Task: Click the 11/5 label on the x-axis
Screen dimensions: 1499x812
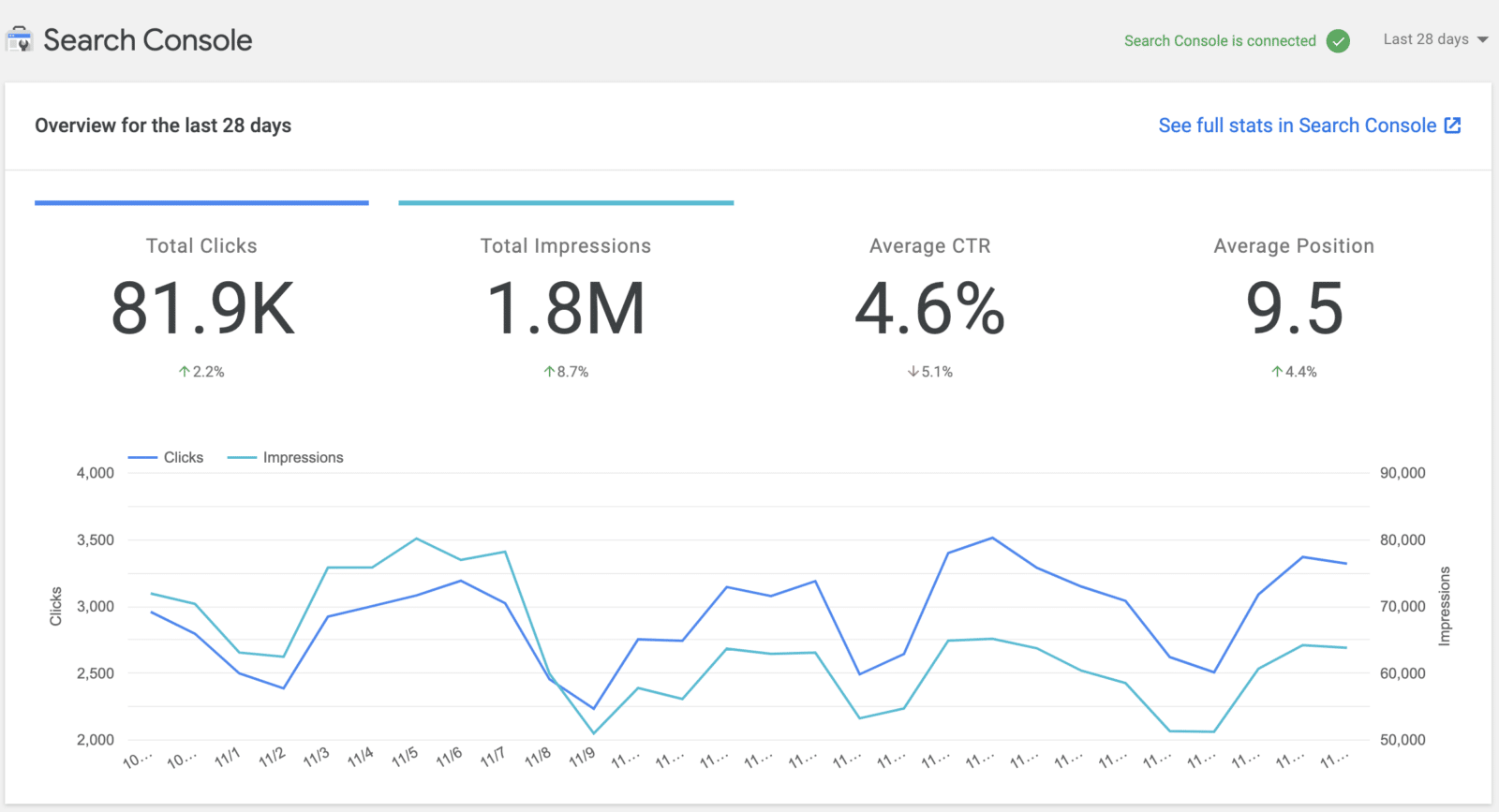Action: click(405, 757)
